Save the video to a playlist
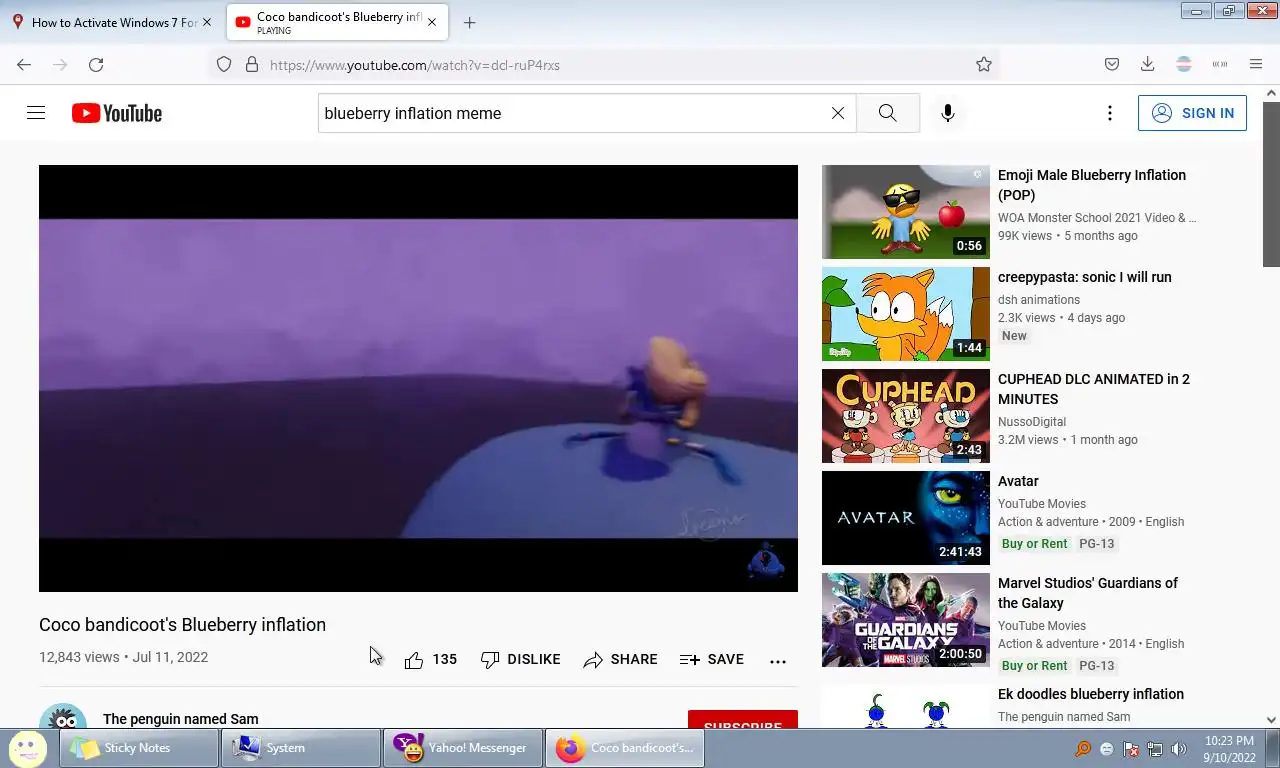 coord(712,659)
